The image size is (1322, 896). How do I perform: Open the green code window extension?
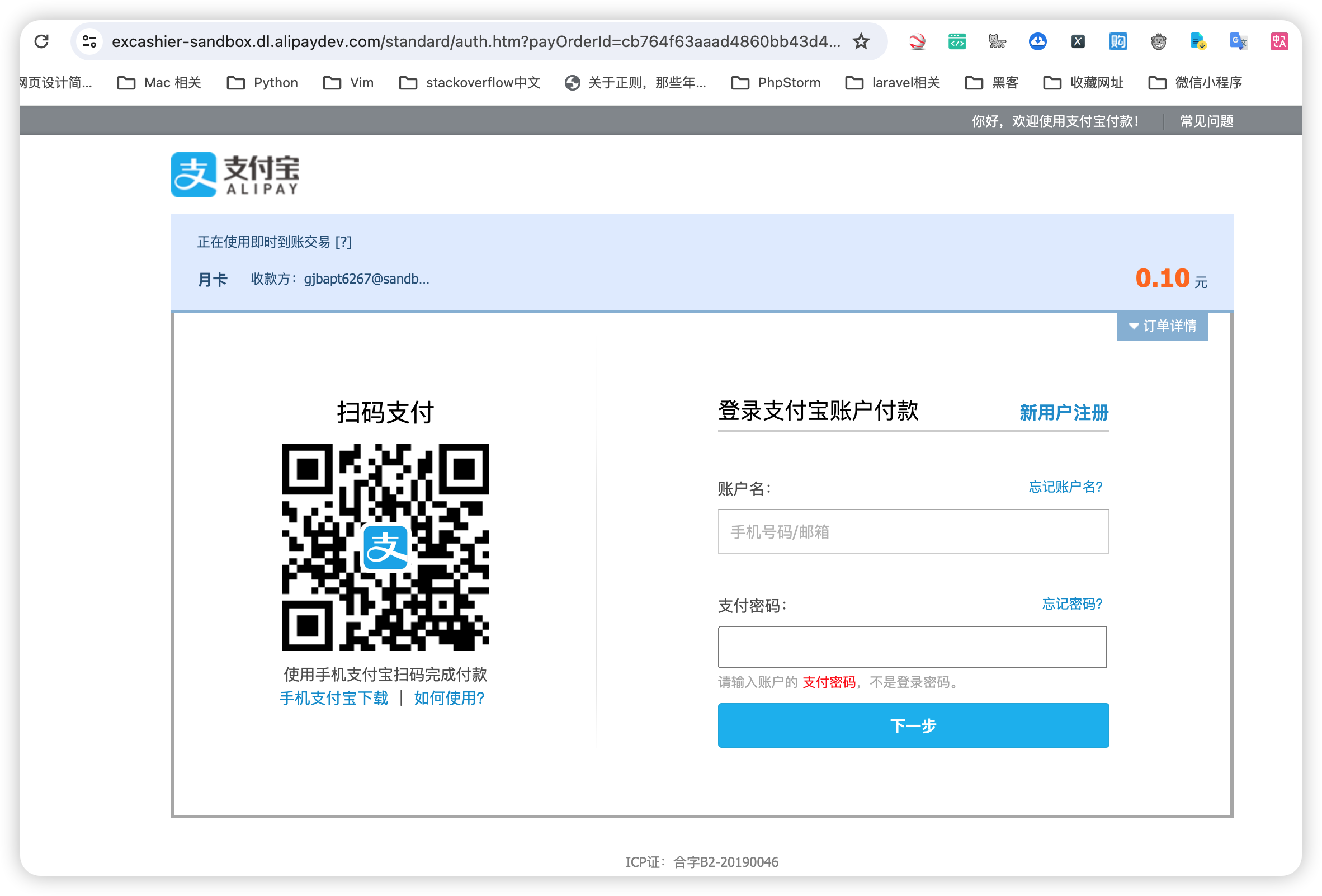click(x=957, y=41)
